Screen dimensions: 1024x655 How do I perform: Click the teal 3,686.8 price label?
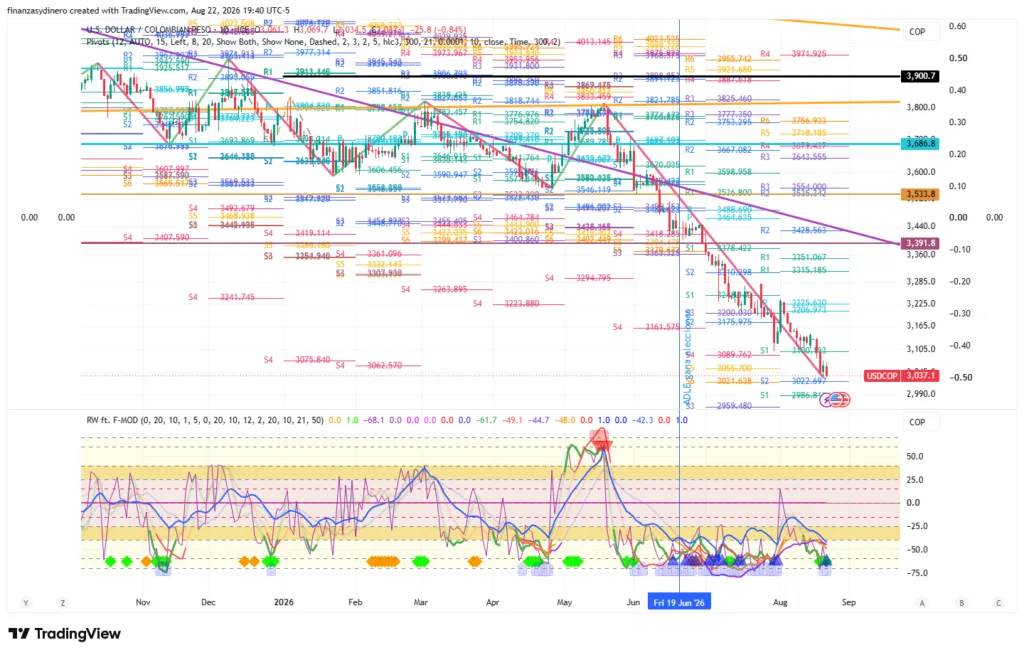point(920,143)
